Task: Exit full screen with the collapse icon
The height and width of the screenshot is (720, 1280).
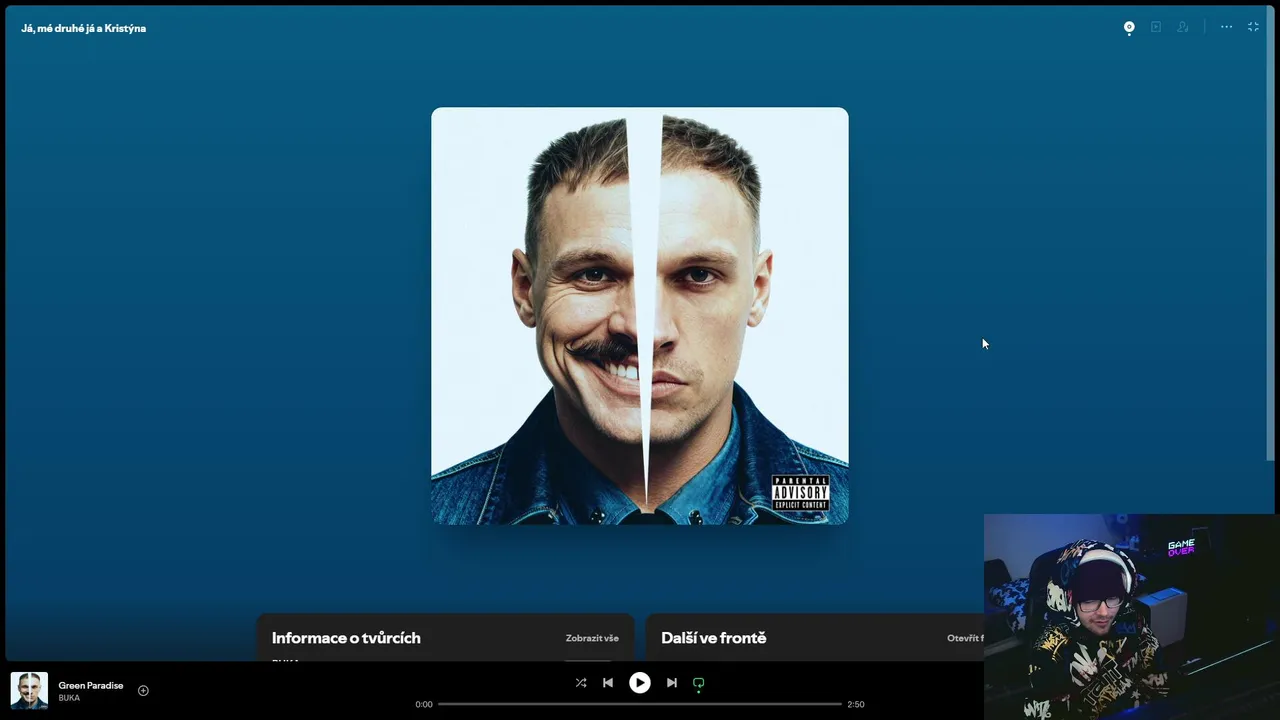Action: click(x=1253, y=27)
